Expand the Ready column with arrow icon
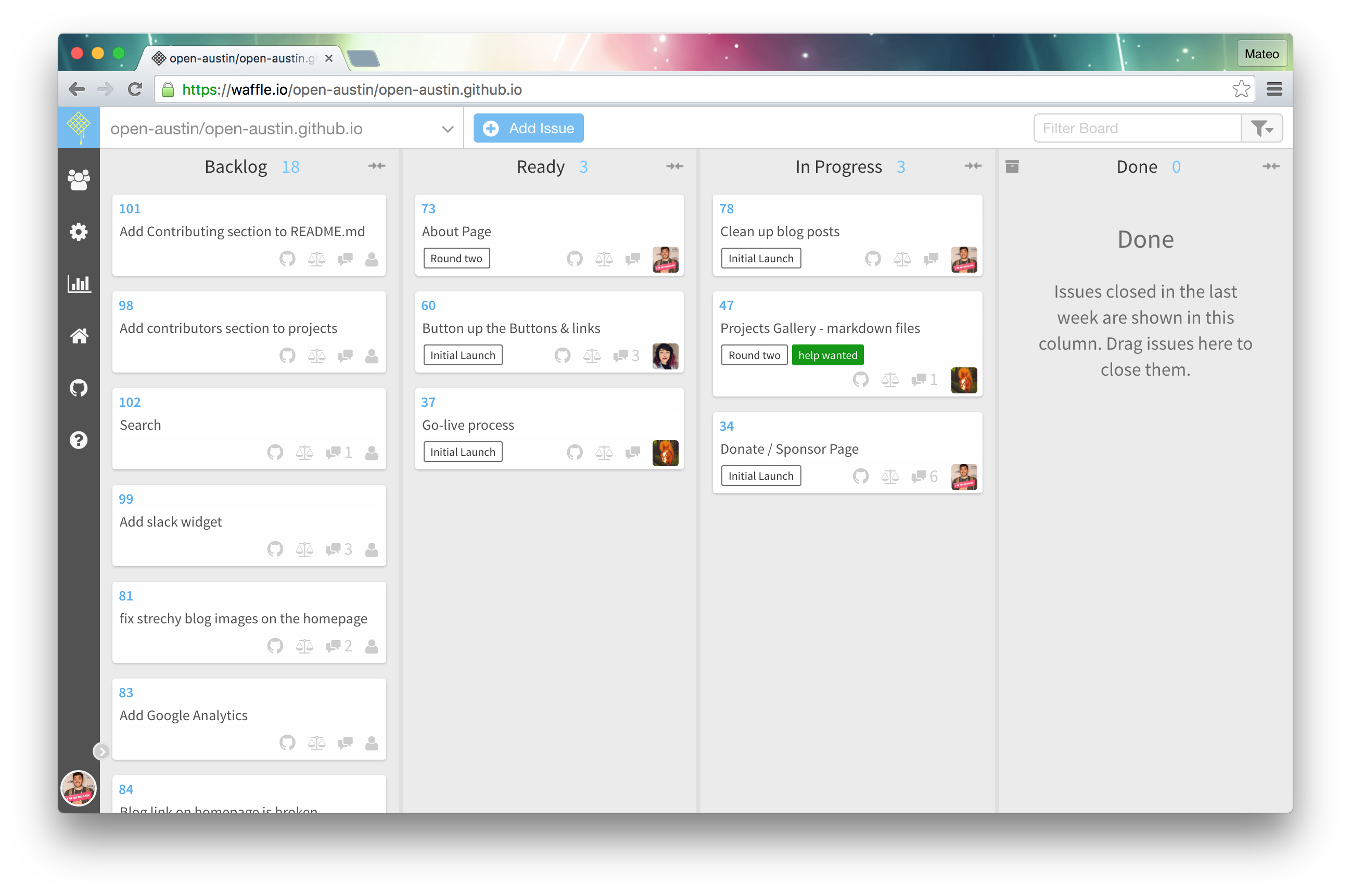This screenshot has height=896, width=1351. click(x=675, y=166)
